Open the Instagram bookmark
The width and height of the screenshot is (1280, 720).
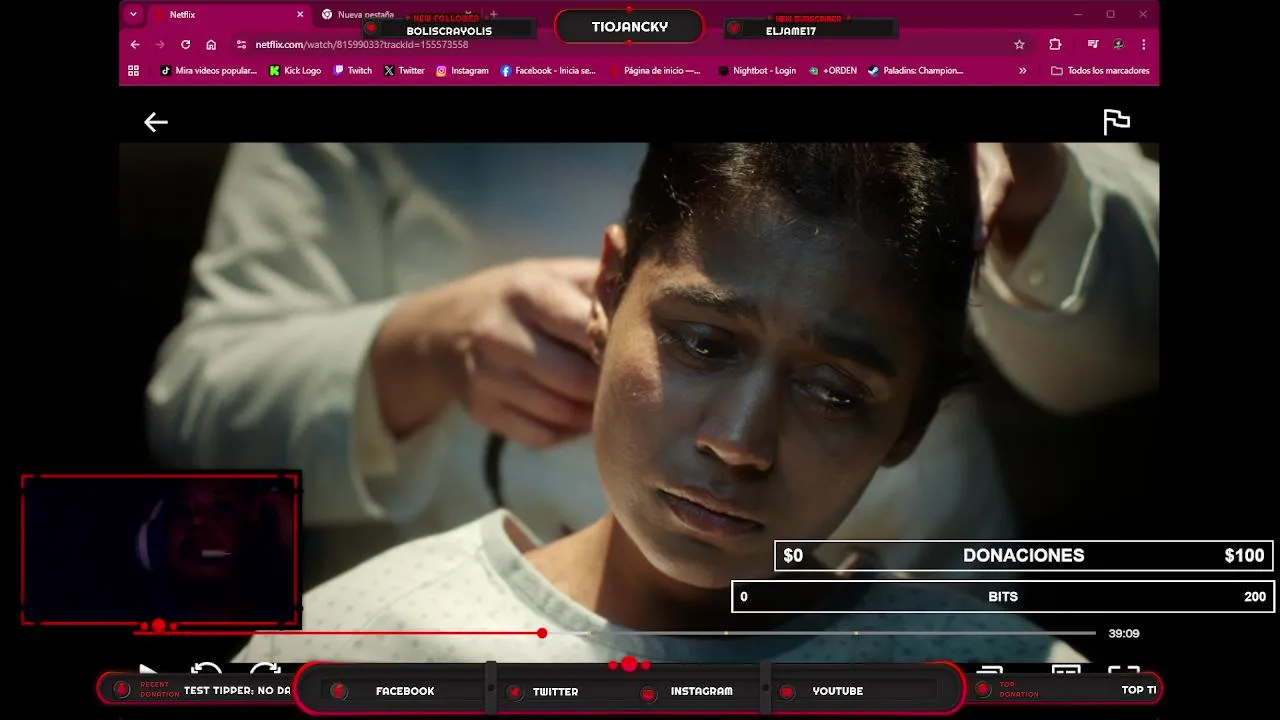[462, 71]
